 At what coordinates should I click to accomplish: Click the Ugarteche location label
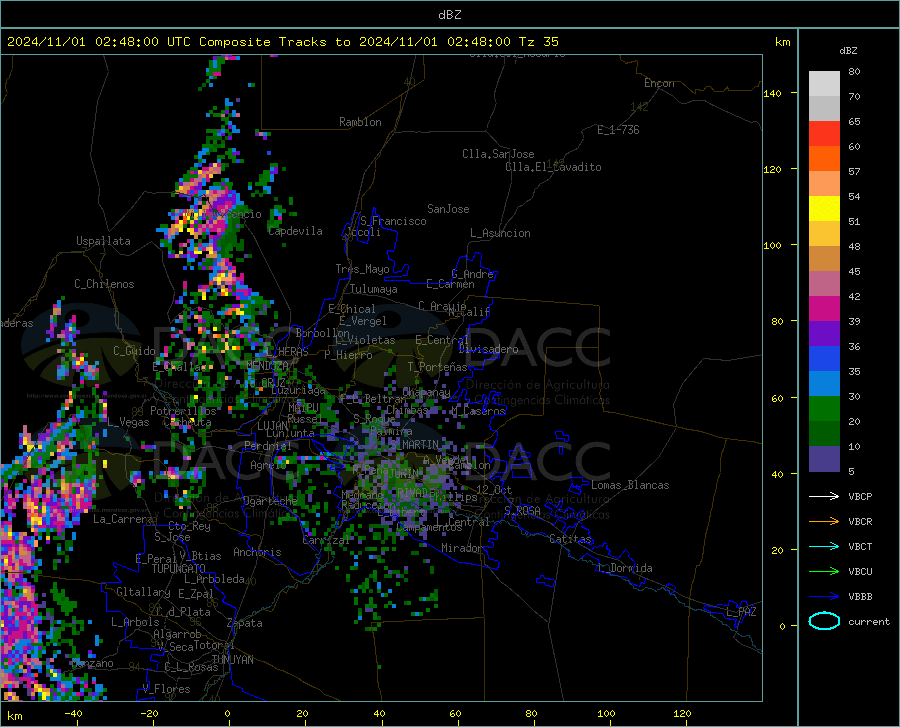tap(270, 501)
